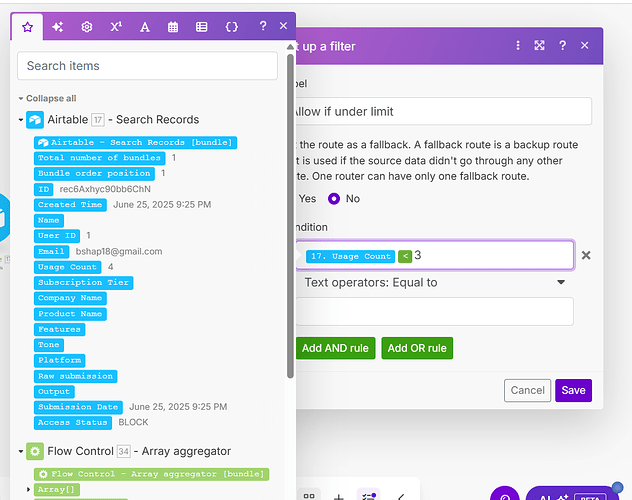The image size is (632, 500).
Task: Click the 17. Usage Count pill in condition
Action: (350, 256)
